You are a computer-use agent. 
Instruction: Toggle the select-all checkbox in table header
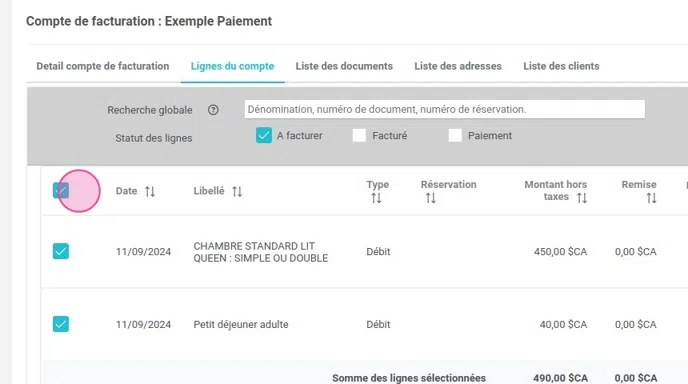(61, 190)
